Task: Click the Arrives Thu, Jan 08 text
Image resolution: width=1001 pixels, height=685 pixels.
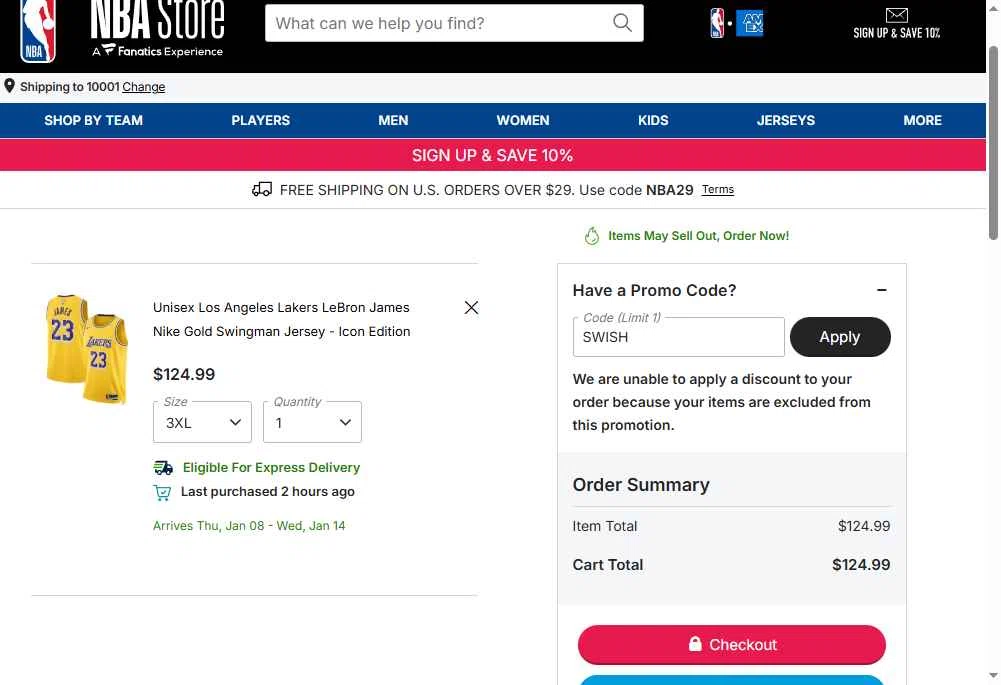Action: click(x=249, y=526)
